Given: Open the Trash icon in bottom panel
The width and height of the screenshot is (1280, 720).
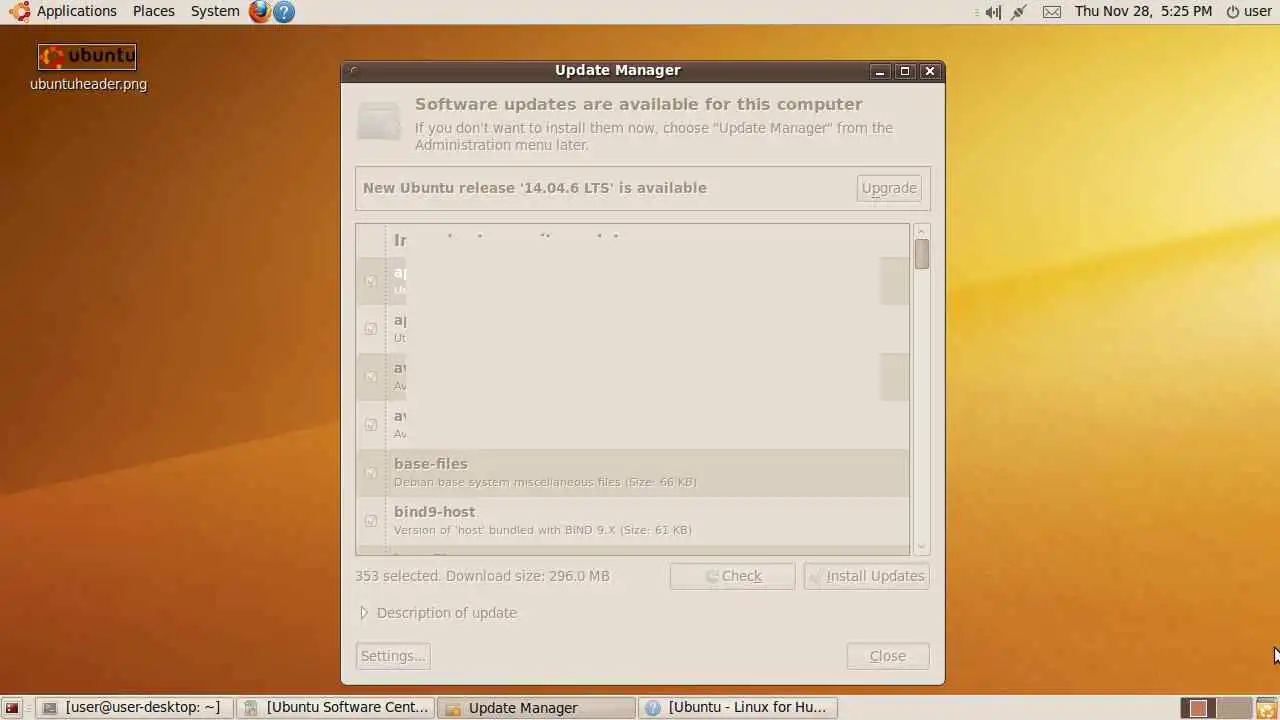Looking at the screenshot, I should pos(1267,708).
